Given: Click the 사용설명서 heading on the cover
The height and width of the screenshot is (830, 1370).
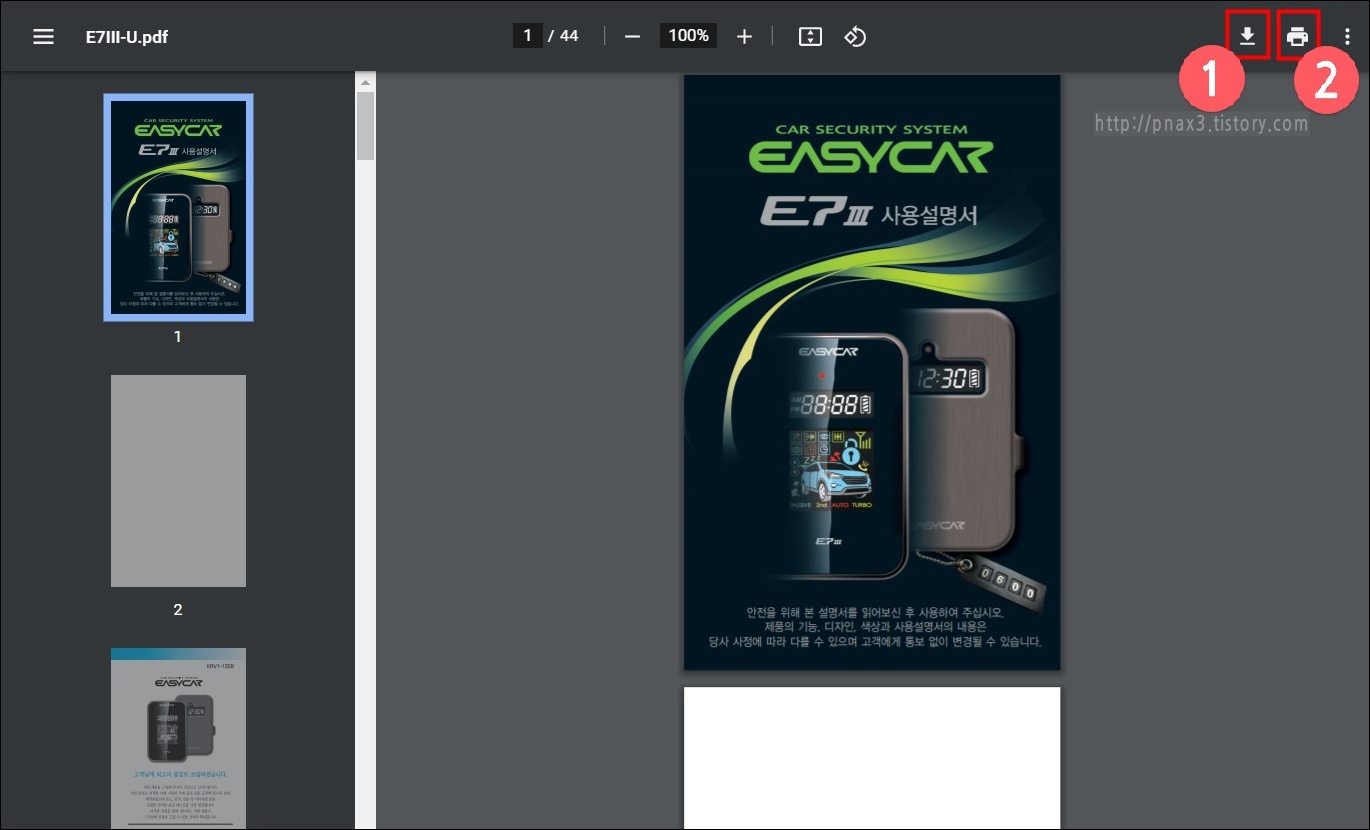Looking at the screenshot, I should click(x=929, y=215).
